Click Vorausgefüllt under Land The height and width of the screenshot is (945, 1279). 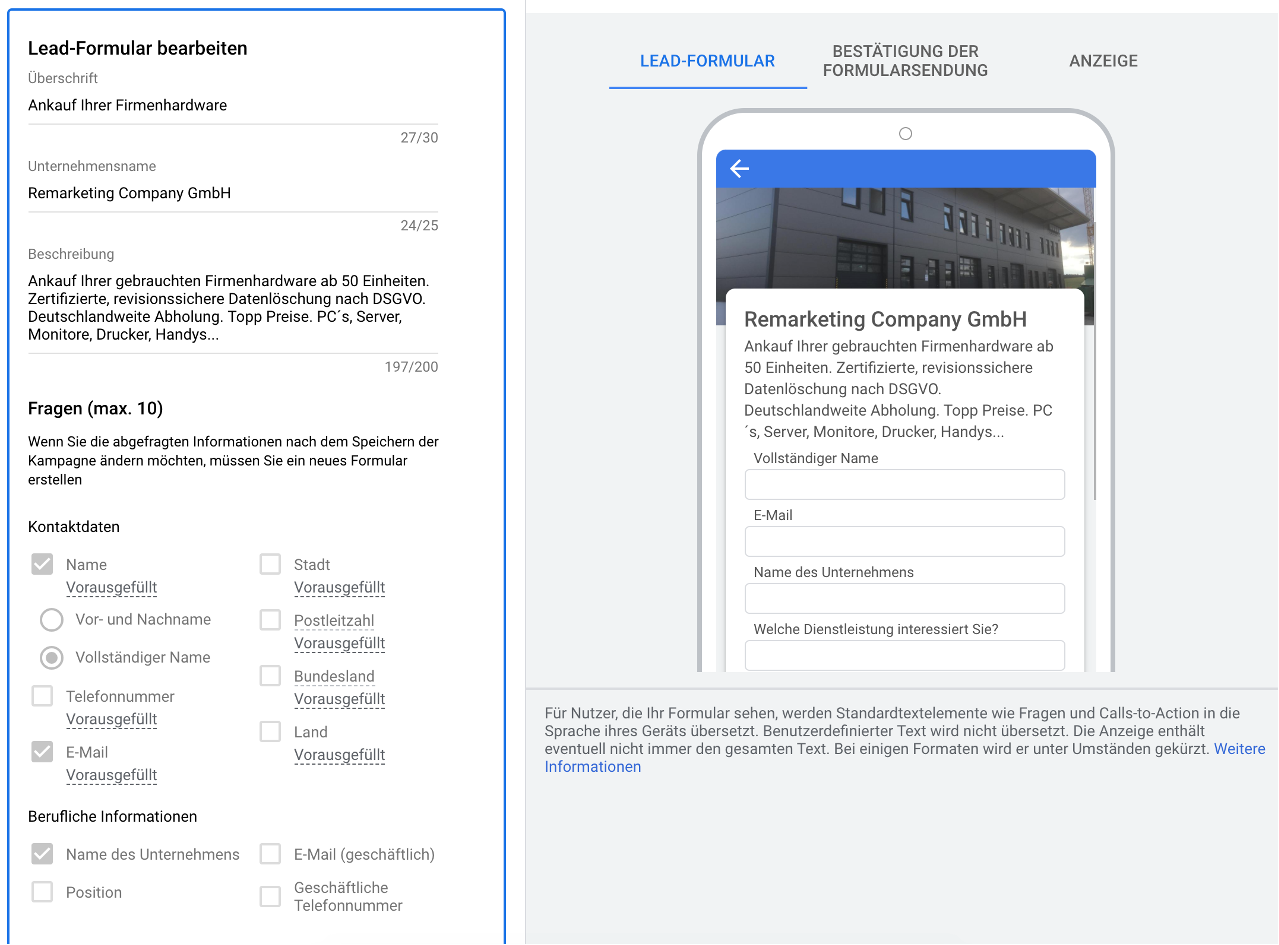(x=339, y=756)
